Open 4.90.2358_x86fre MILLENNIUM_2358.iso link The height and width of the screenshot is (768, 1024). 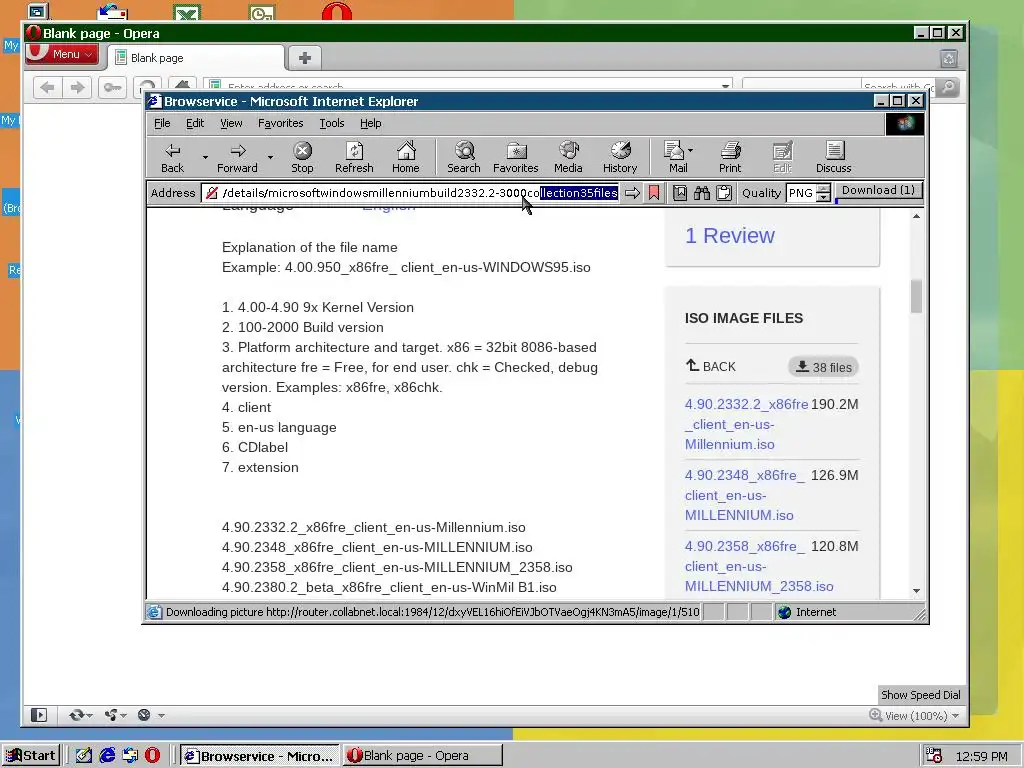click(759, 566)
